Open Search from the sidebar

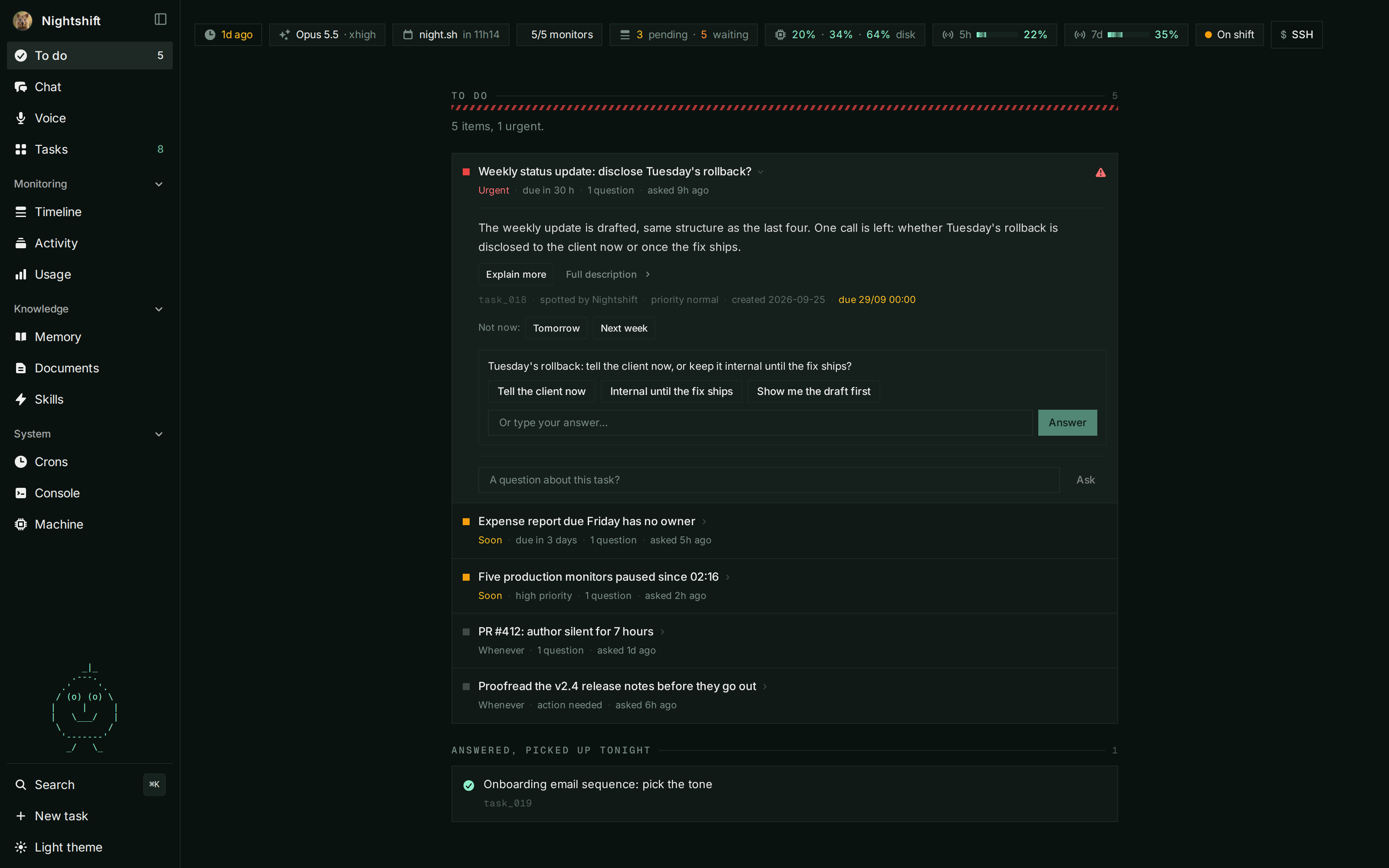[89, 785]
